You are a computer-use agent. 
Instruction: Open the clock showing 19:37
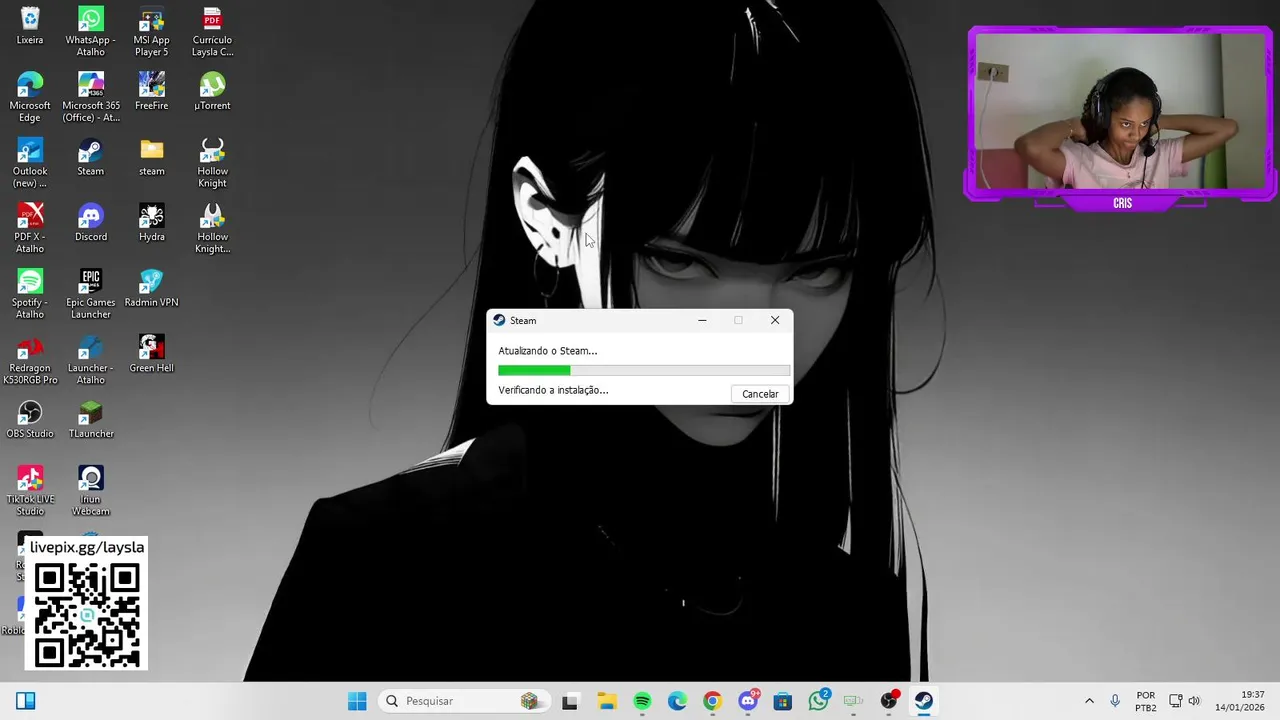tap(1240, 701)
